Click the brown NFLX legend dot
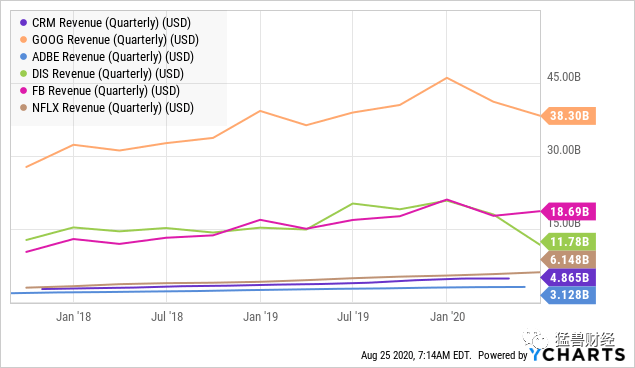This screenshot has height=368, width=635. click(23, 108)
